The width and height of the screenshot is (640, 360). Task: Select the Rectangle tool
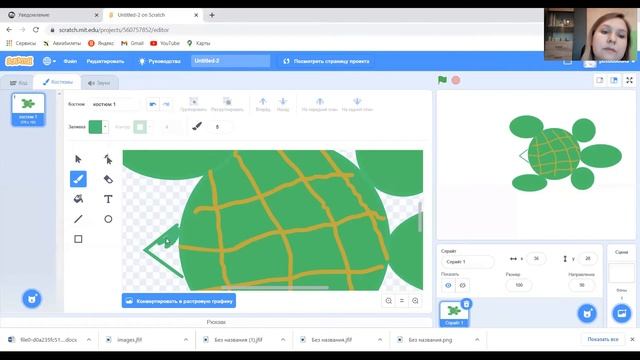[78, 239]
